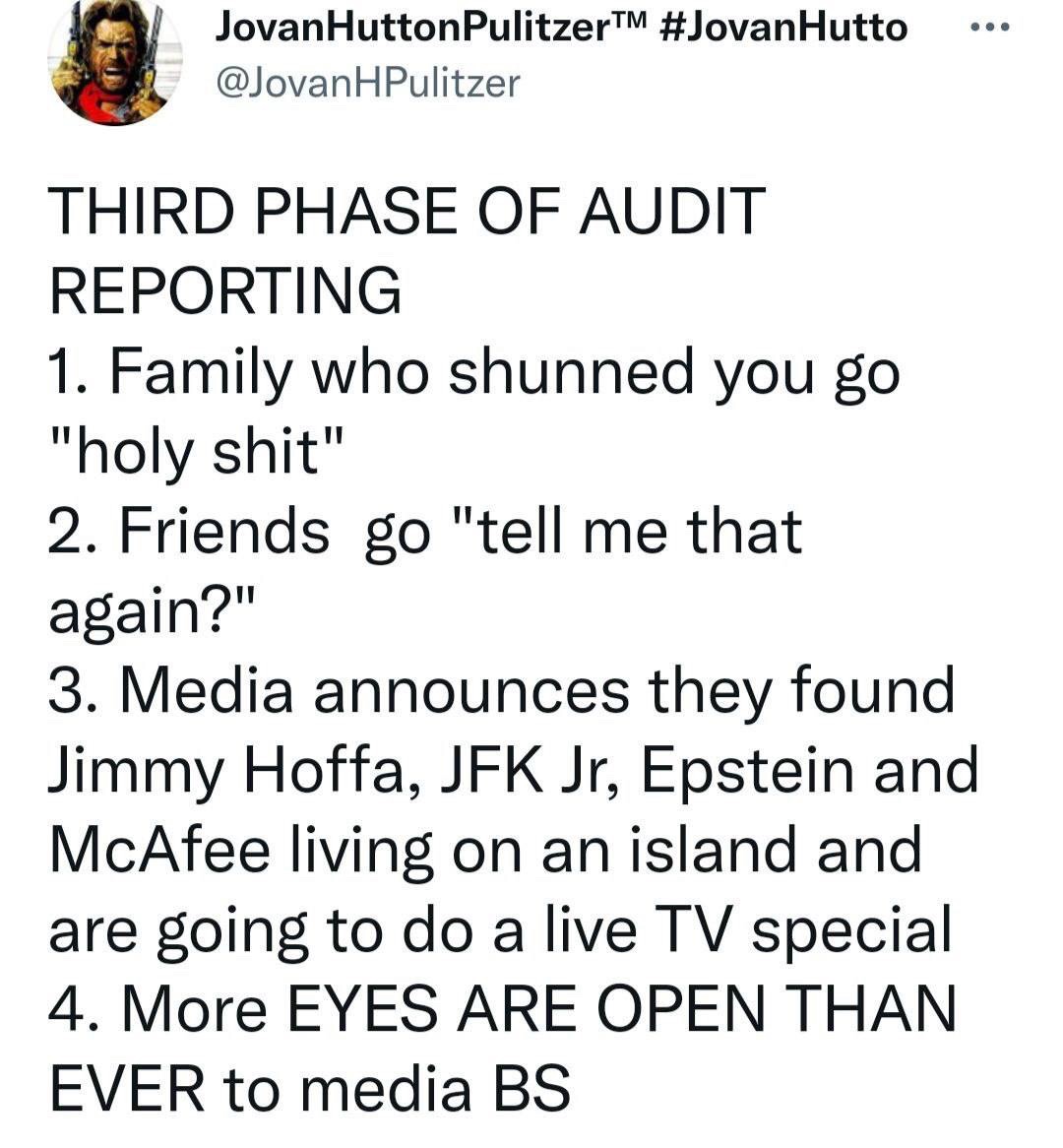Screen dimensions: 1063x1148
Task: Click the line starting with 2. Friends go
Action: pyautogui.click(x=425, y=531)
